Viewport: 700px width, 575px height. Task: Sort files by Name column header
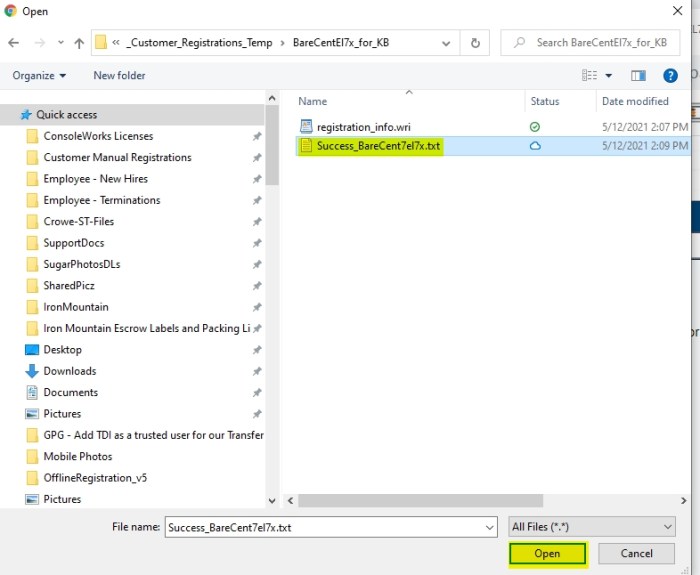click(x=313, y=101)
